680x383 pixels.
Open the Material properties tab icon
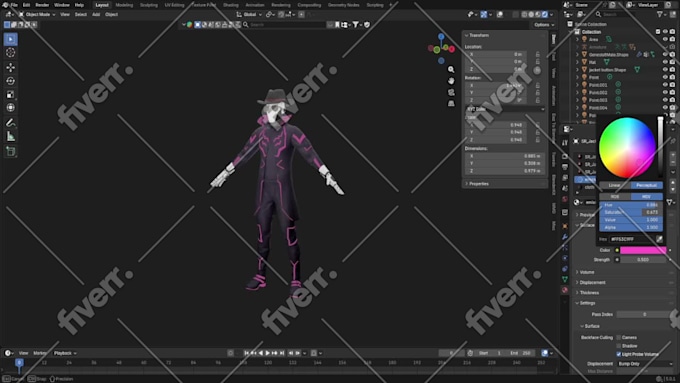(x=565, y=290)
